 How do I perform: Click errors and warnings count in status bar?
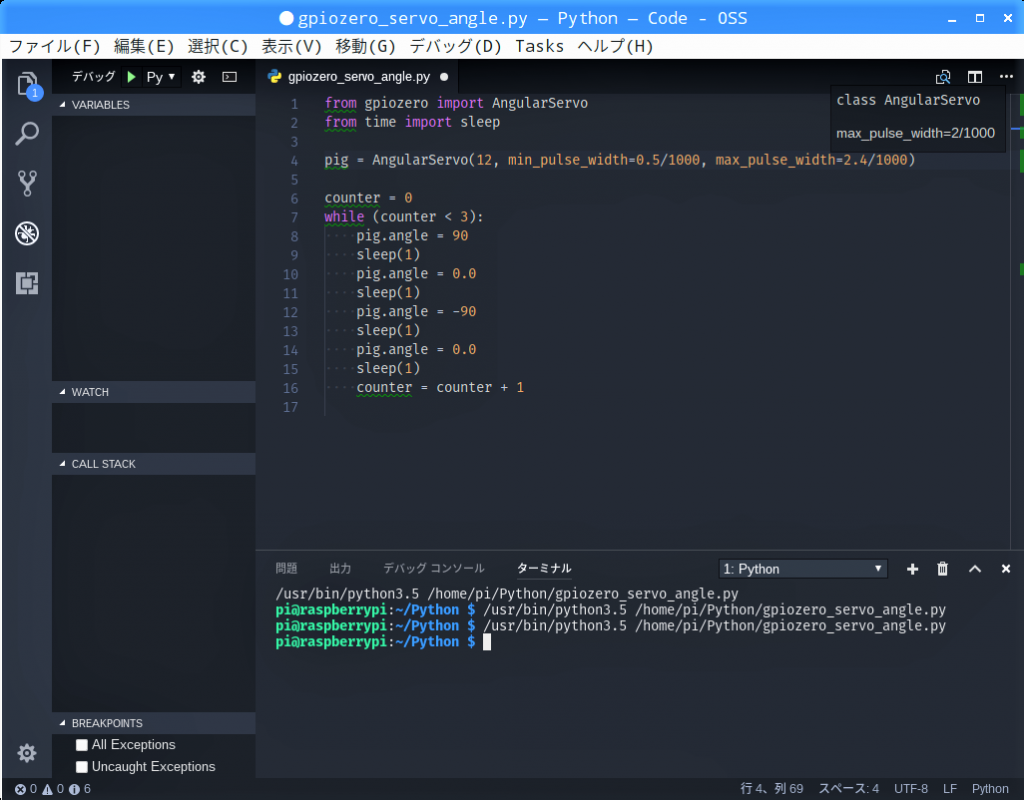(52, 789)
